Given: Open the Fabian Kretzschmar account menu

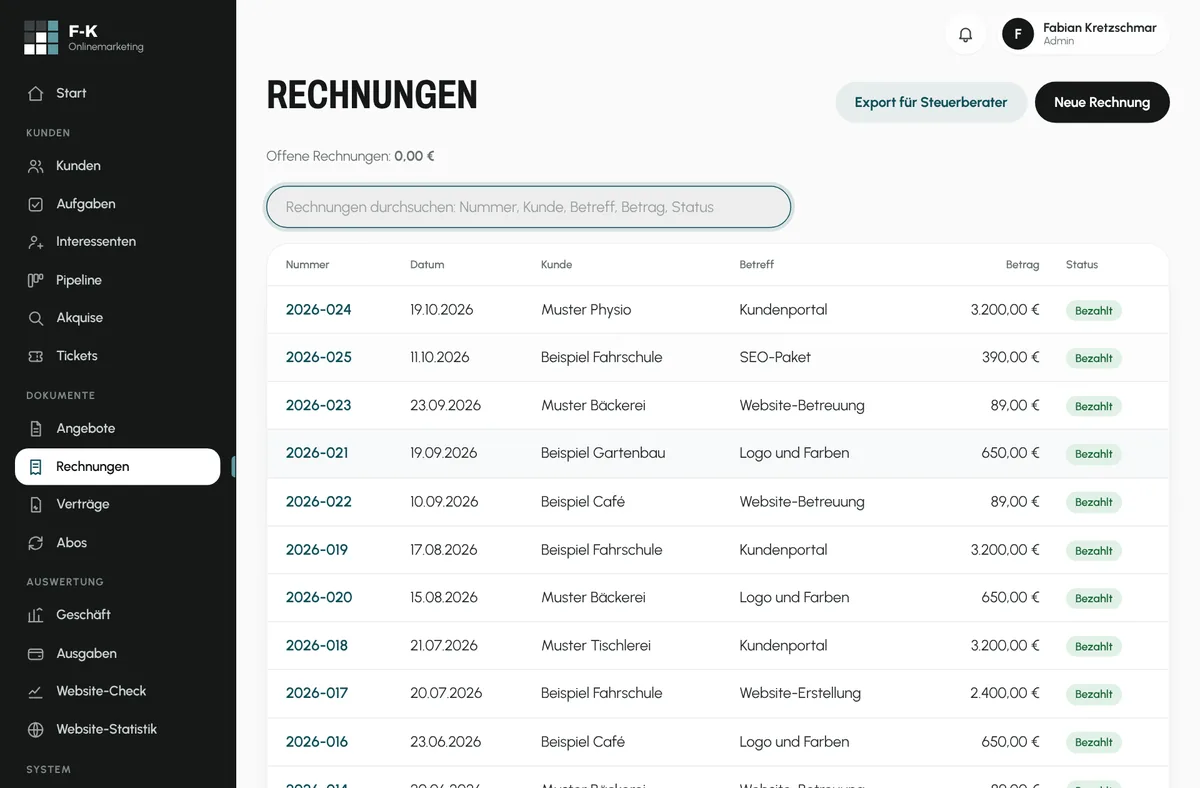Looking at the screenshot, I should tap(1085, 34).
